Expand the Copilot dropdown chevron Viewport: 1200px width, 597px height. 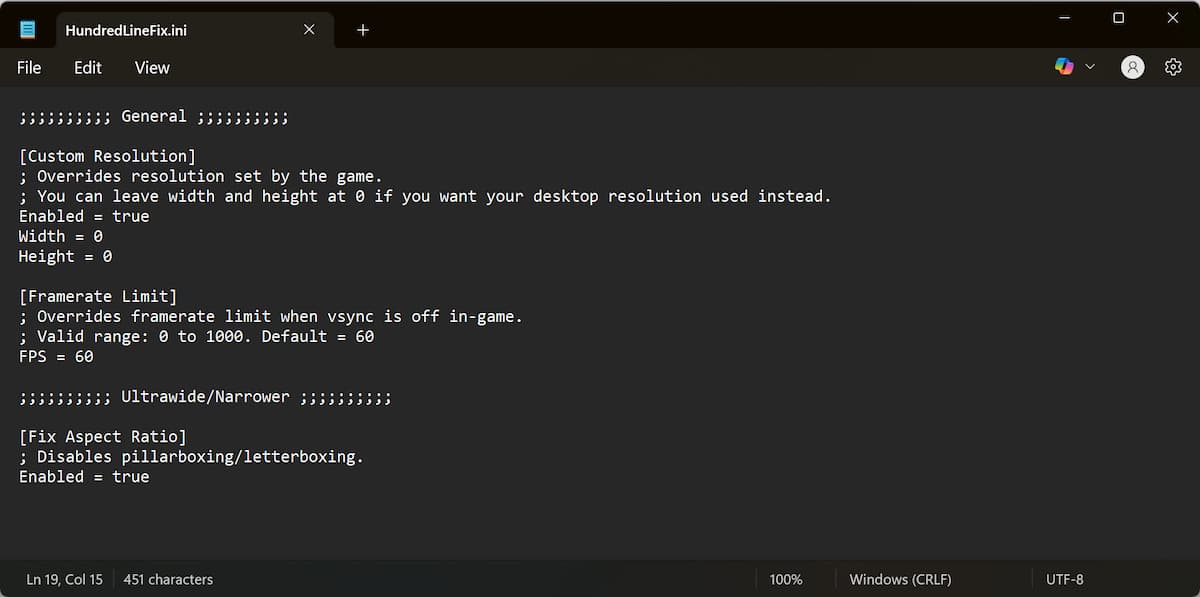click(x=1090, y=67)
